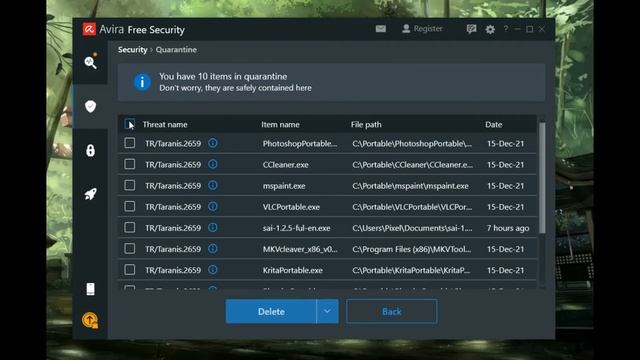The height and width of the screenshot is (360, 640).
Task: Toggle the select-all checkbox in header
Action: (x=129, y=124)
